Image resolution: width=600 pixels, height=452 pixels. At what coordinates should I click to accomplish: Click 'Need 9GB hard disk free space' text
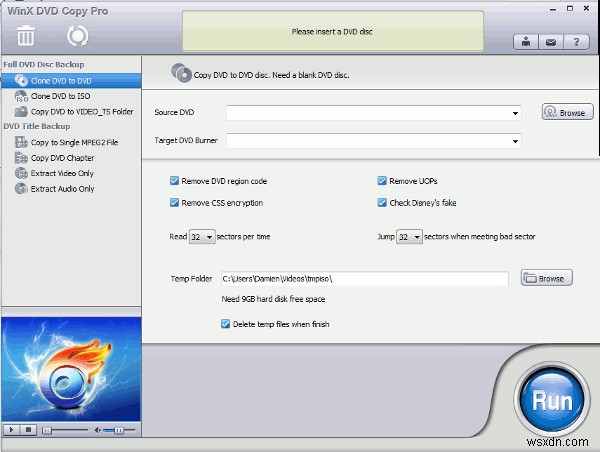(273, 299)
